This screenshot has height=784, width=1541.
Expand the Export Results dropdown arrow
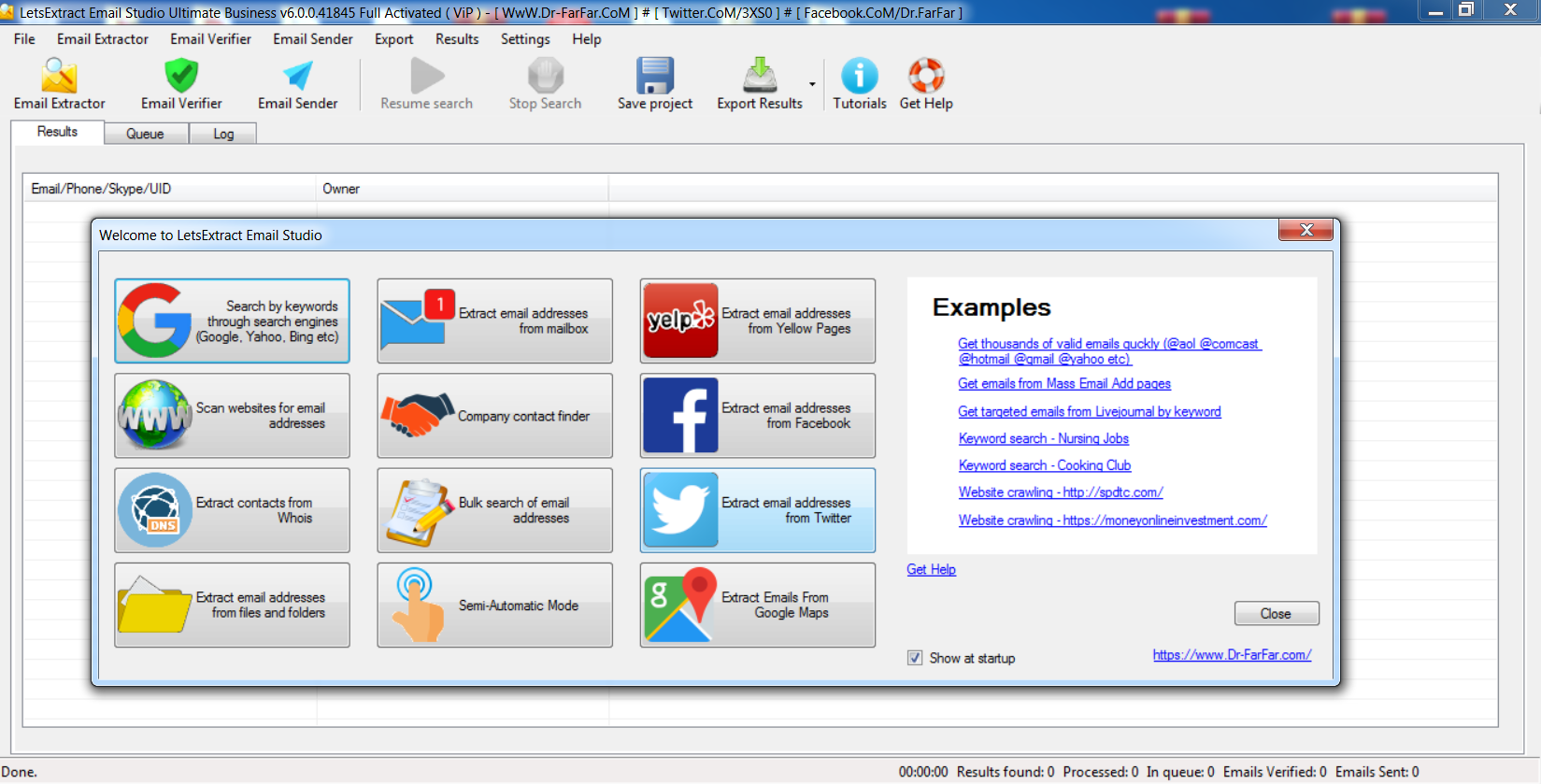point(812,84)
